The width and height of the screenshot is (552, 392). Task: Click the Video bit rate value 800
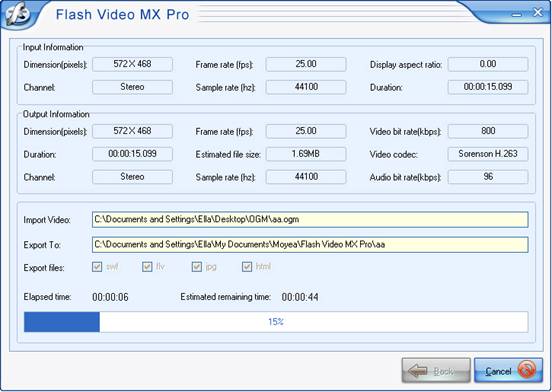(x=488, y=131)
